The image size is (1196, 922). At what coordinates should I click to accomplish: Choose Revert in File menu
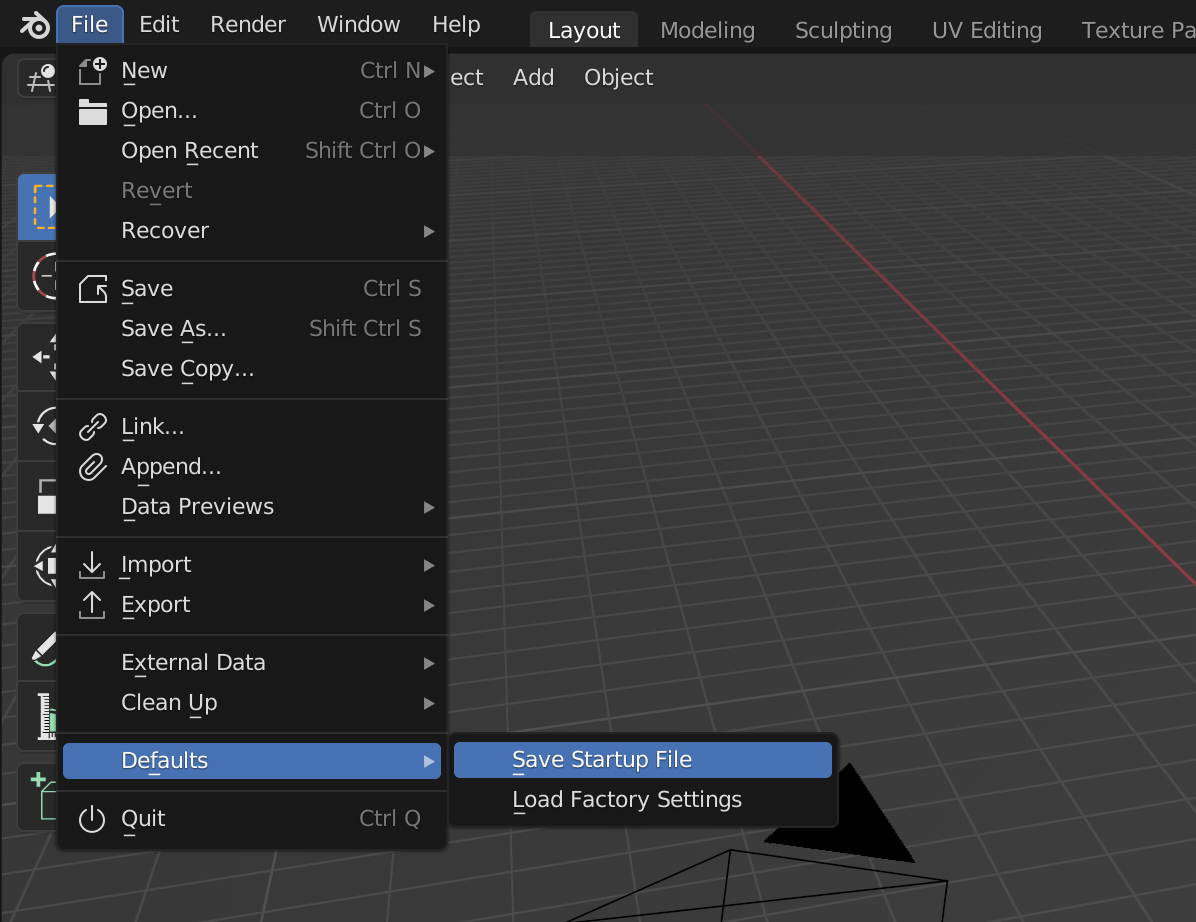coord(252,191)
